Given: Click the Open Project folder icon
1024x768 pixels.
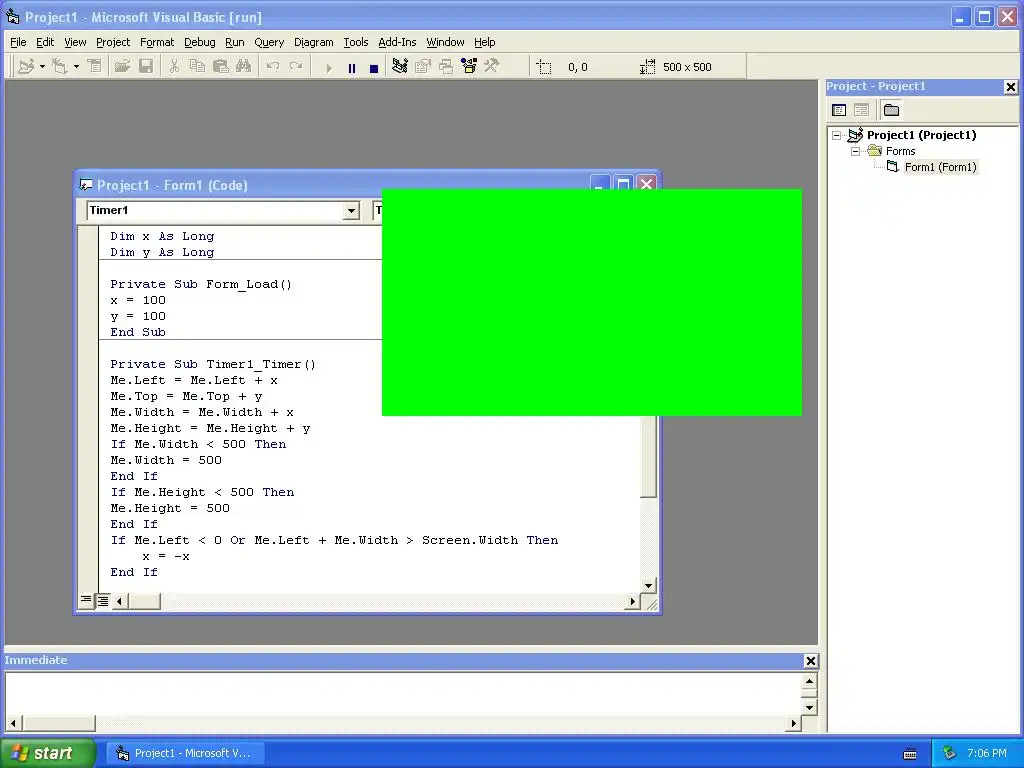Looking at the screenshot, I should coord(122,67).
